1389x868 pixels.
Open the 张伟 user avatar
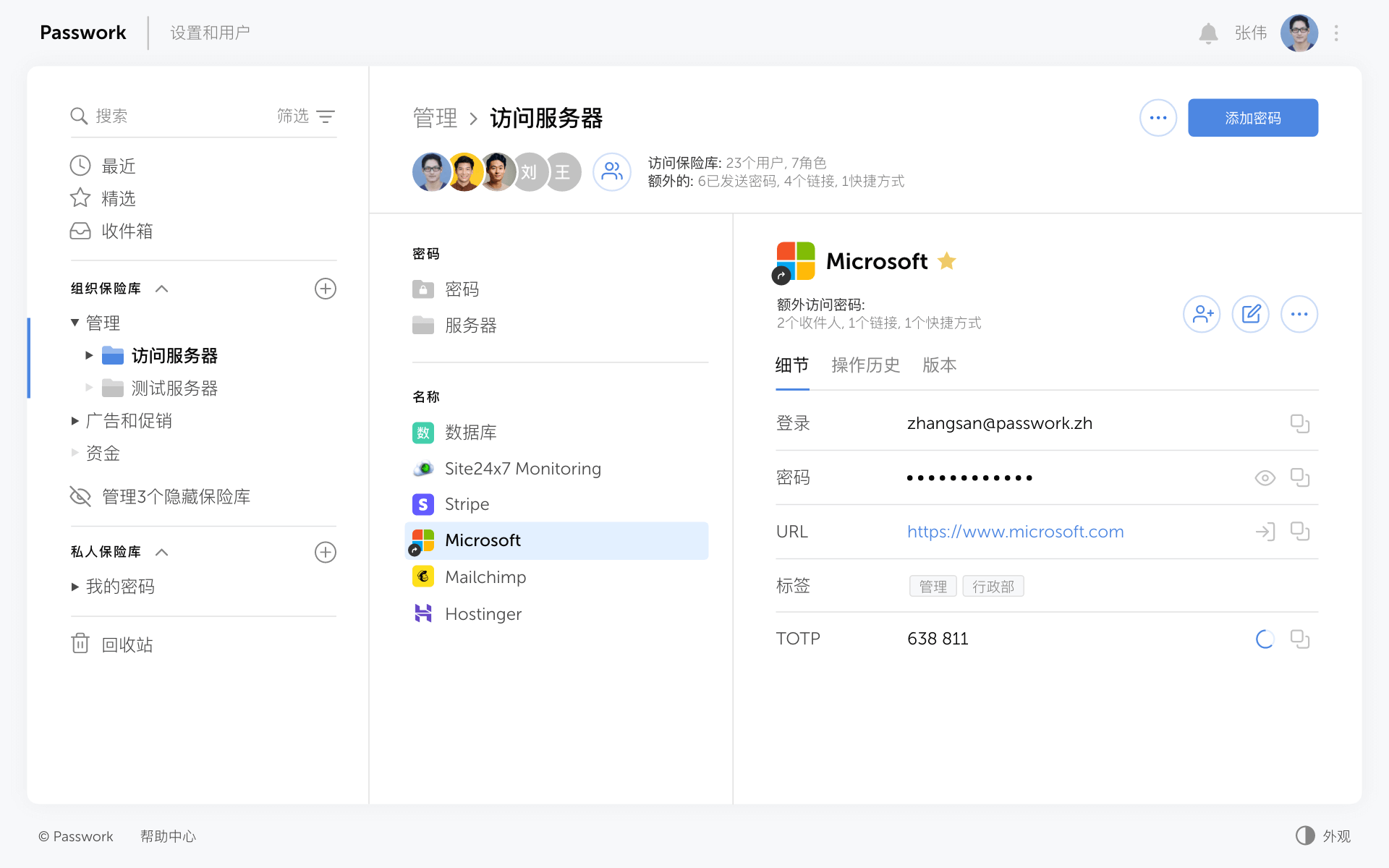pyautogui.click(x=1299, y=33)
